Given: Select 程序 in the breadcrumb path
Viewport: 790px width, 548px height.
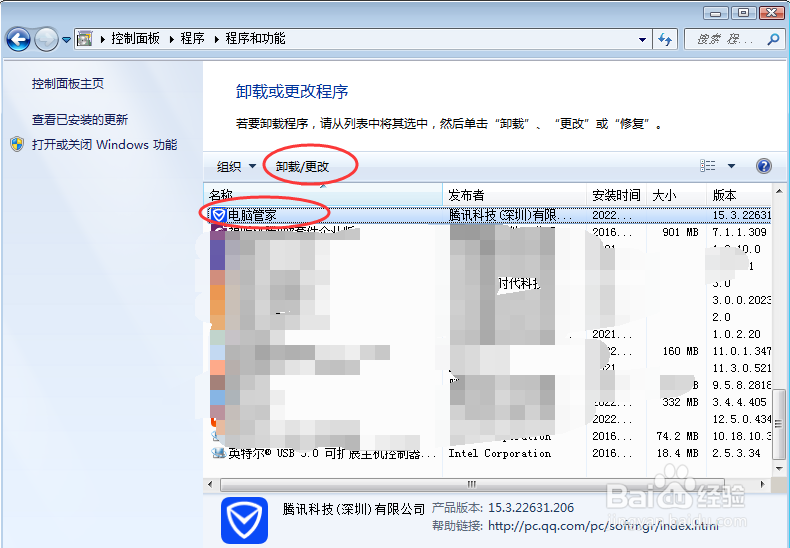Looking at the screenshot, I should (192, 39).
